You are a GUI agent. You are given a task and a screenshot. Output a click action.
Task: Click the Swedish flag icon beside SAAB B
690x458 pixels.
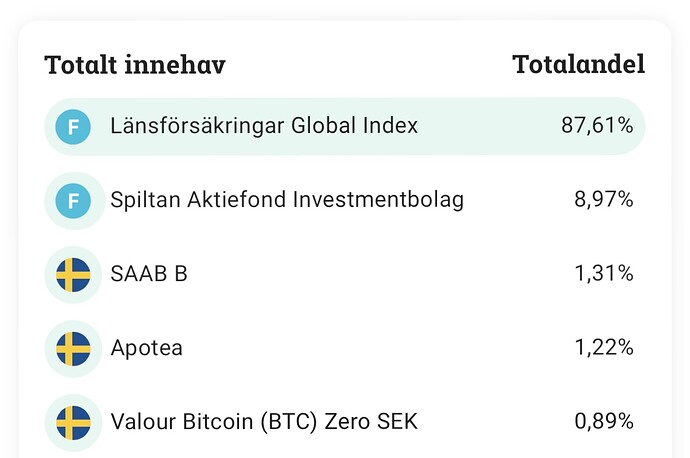[x=73, y=274]
